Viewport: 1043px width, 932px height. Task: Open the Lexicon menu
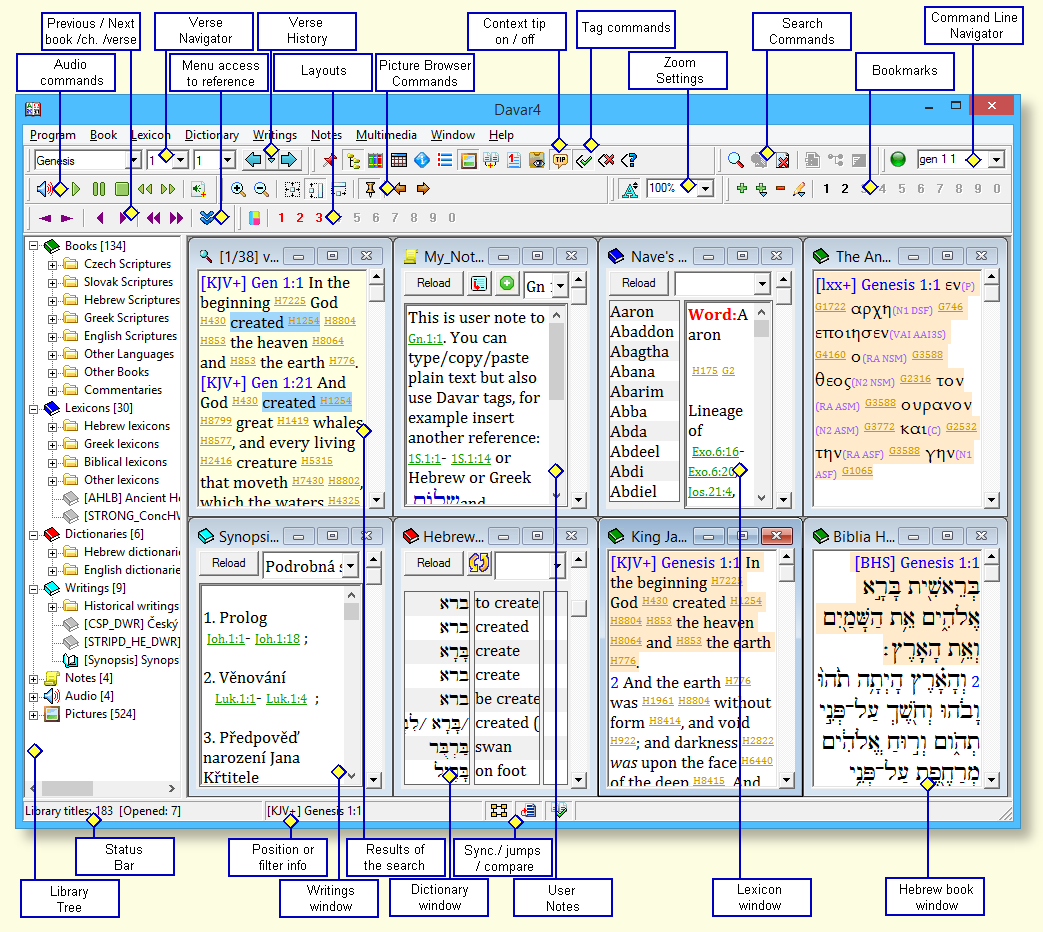[150, 135]
